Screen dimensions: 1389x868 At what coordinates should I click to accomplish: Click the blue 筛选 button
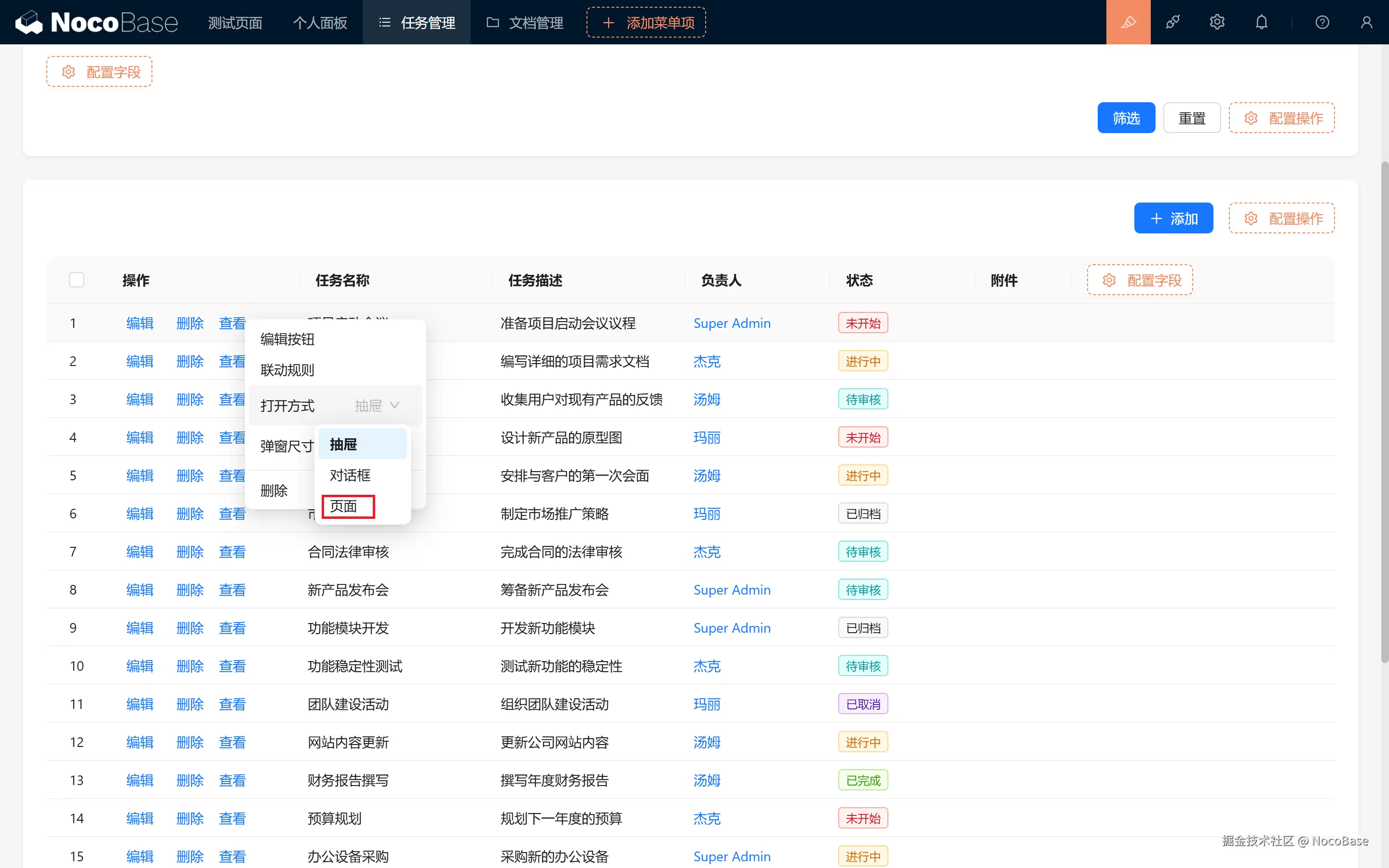[x=1126, y=118]
